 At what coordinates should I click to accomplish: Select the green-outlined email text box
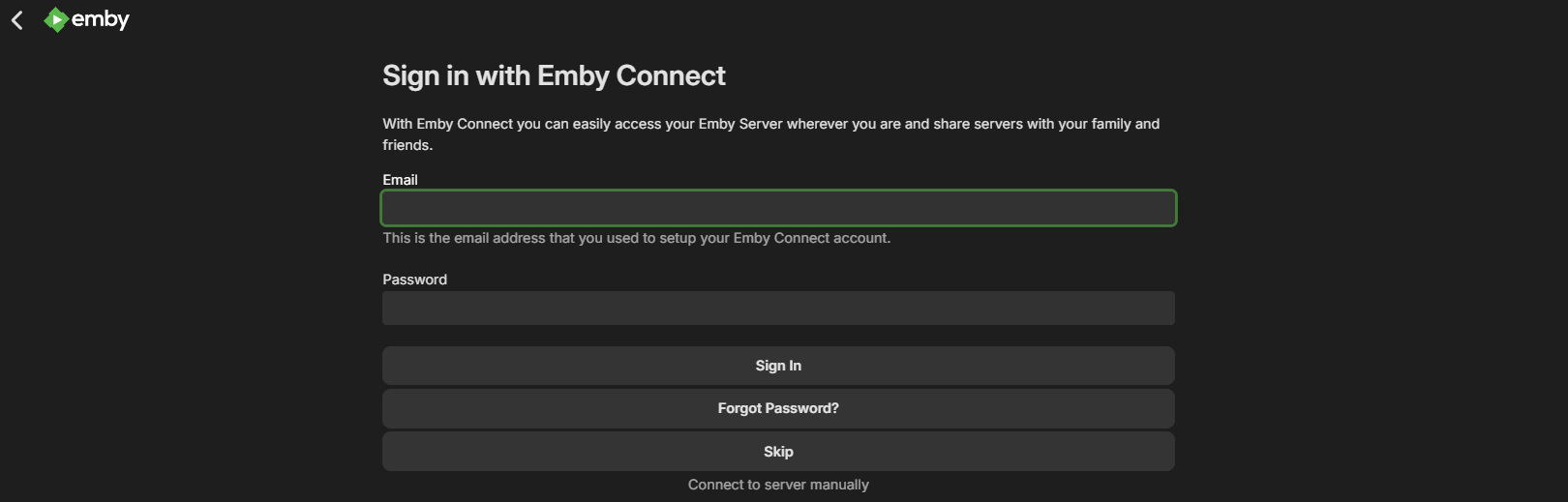(x=778, y=208)
